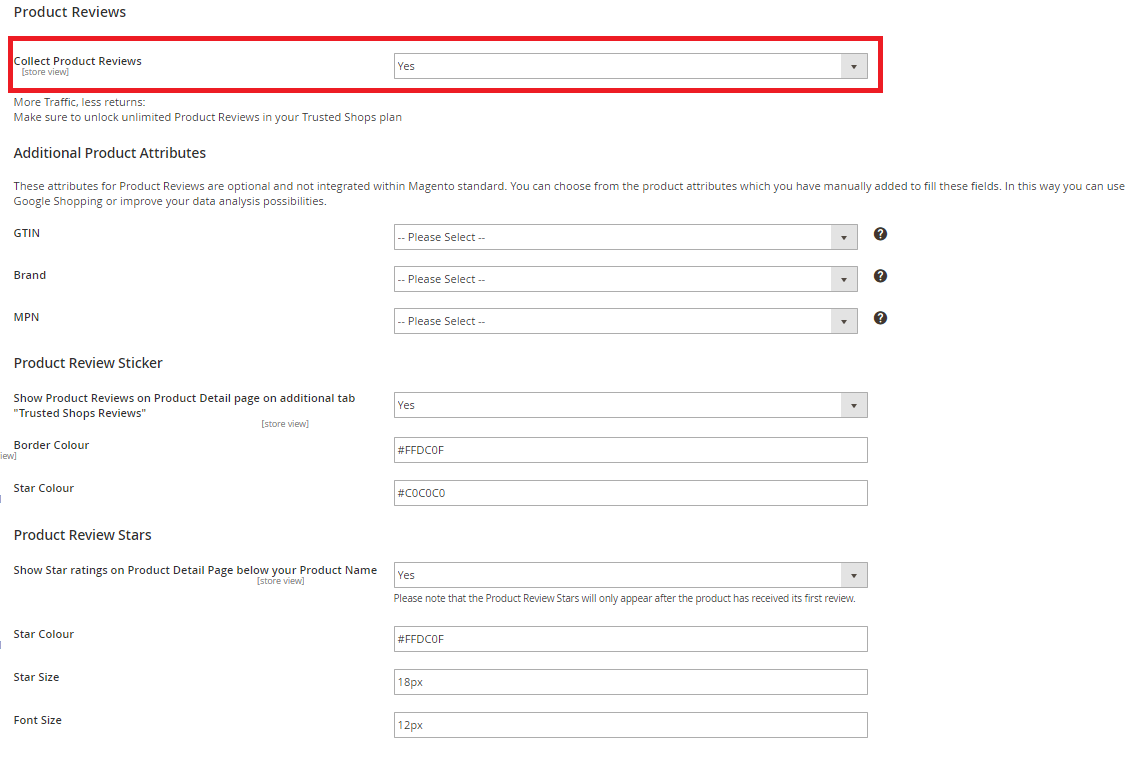
Task: Click the Star Size input field
Action: [x=630, y=682]
